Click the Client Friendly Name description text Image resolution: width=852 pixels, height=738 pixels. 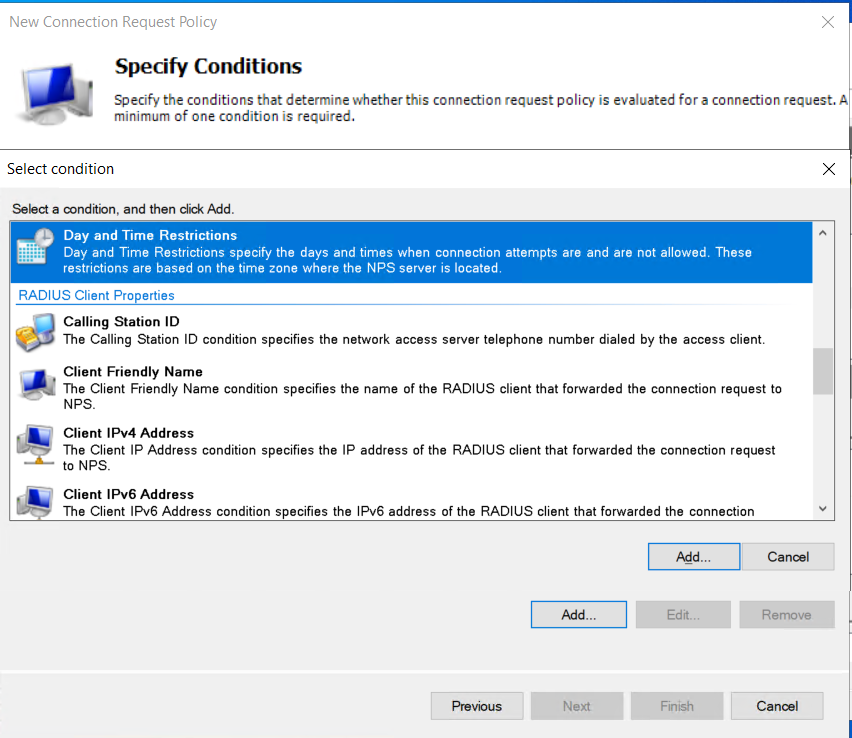point(423,396)
